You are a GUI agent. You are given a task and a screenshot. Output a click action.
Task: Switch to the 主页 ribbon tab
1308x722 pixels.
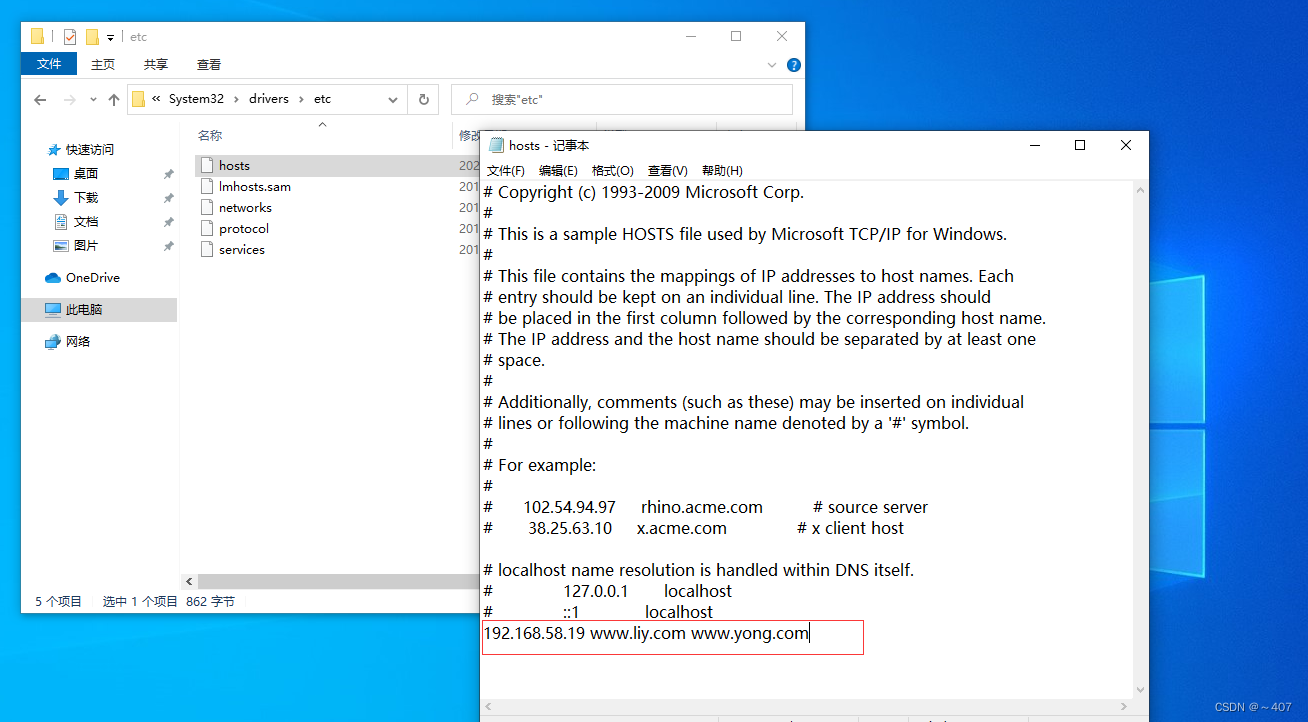coord(103,64)
